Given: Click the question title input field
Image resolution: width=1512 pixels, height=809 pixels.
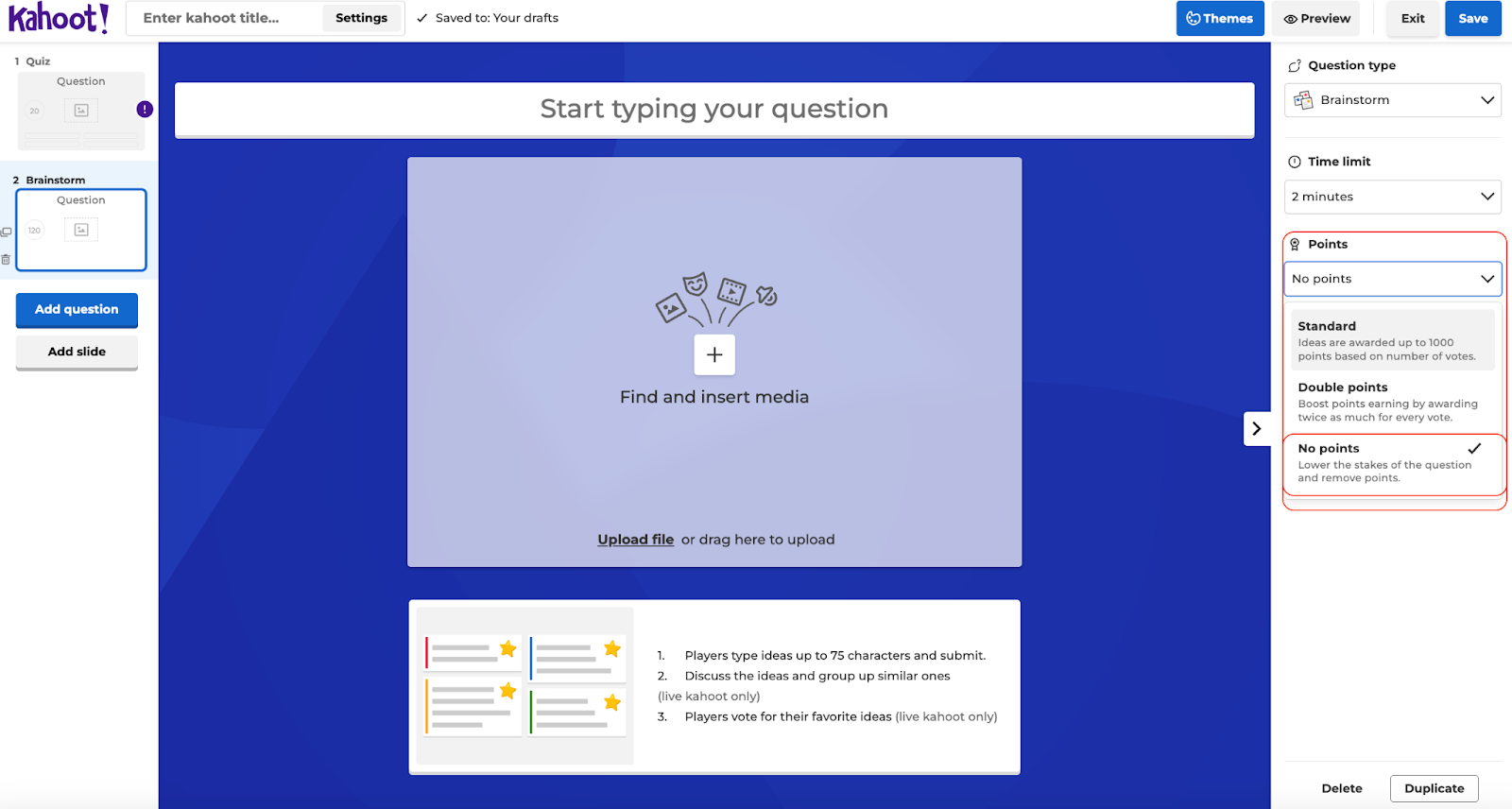Looking at the screenshot, I should click(x=714, y=110).
